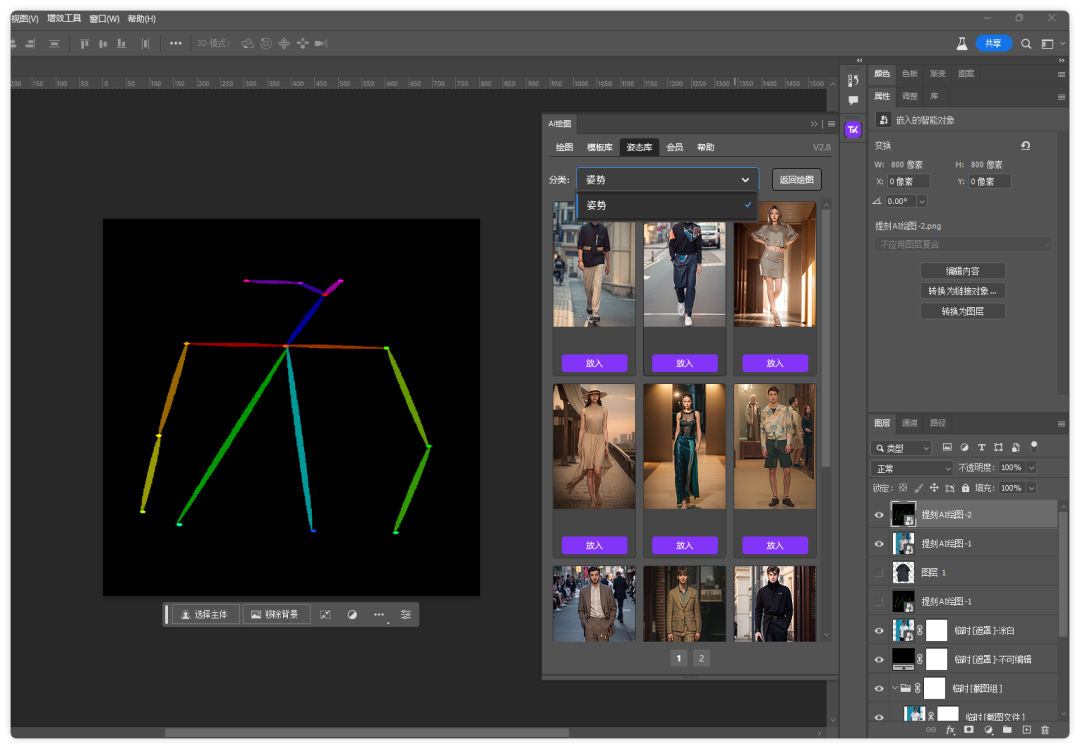1080x749 pixels.
Task: Show the hidden 图层 1 layer
Action: (x=879, y=572)
